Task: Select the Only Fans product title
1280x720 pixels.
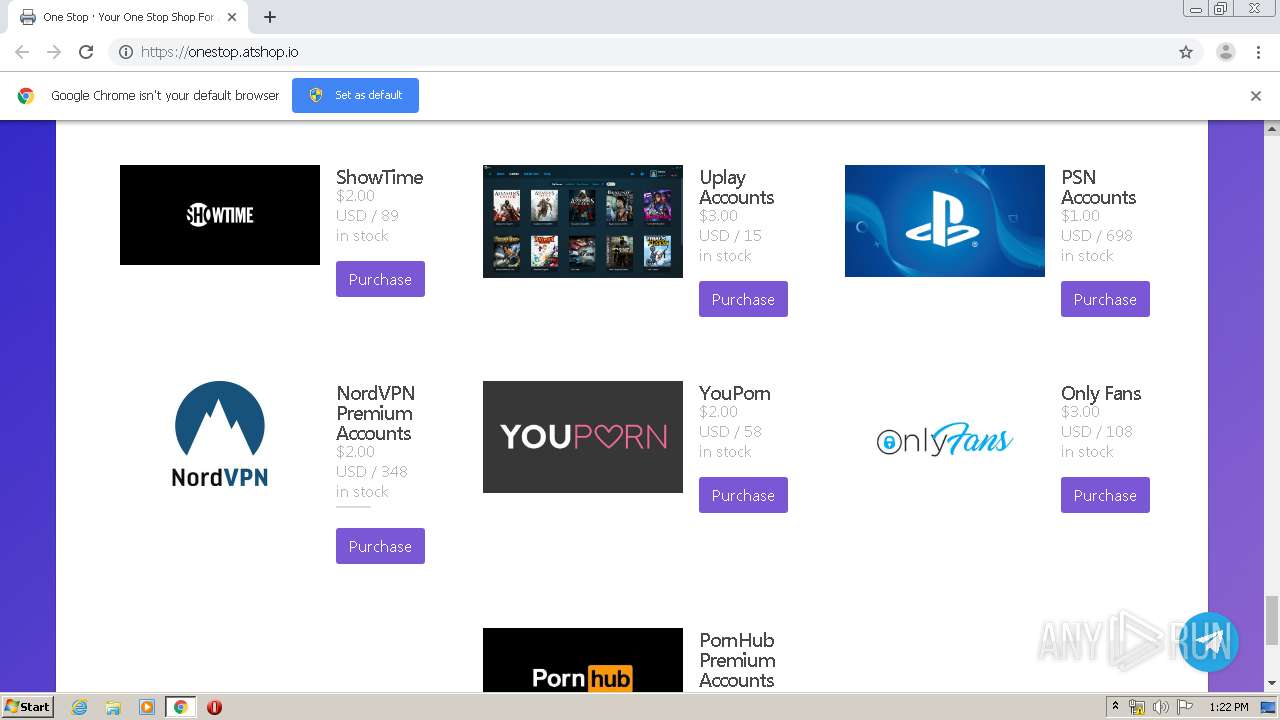Action: 1101,393
